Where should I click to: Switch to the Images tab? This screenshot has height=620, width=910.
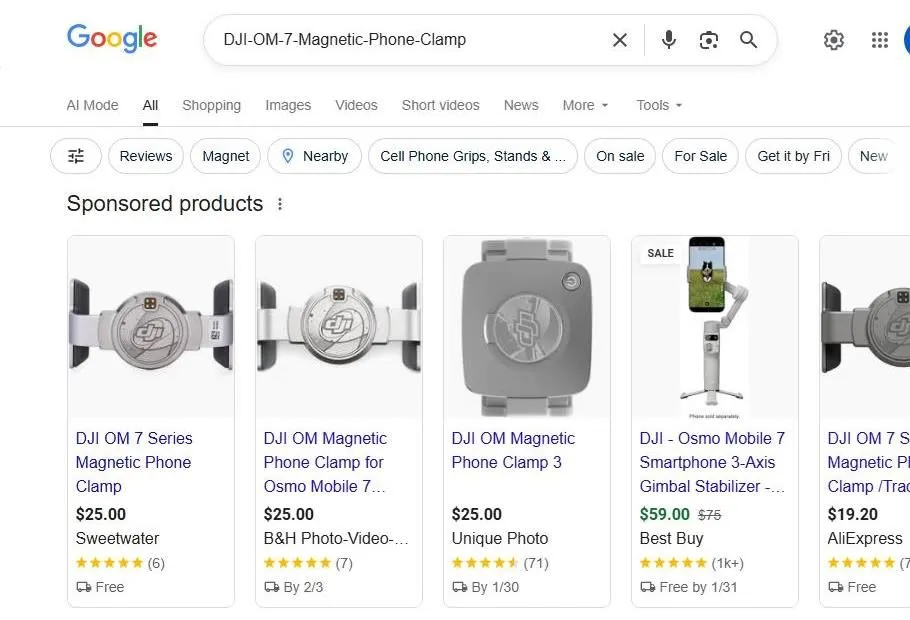(x=288, y=105)
